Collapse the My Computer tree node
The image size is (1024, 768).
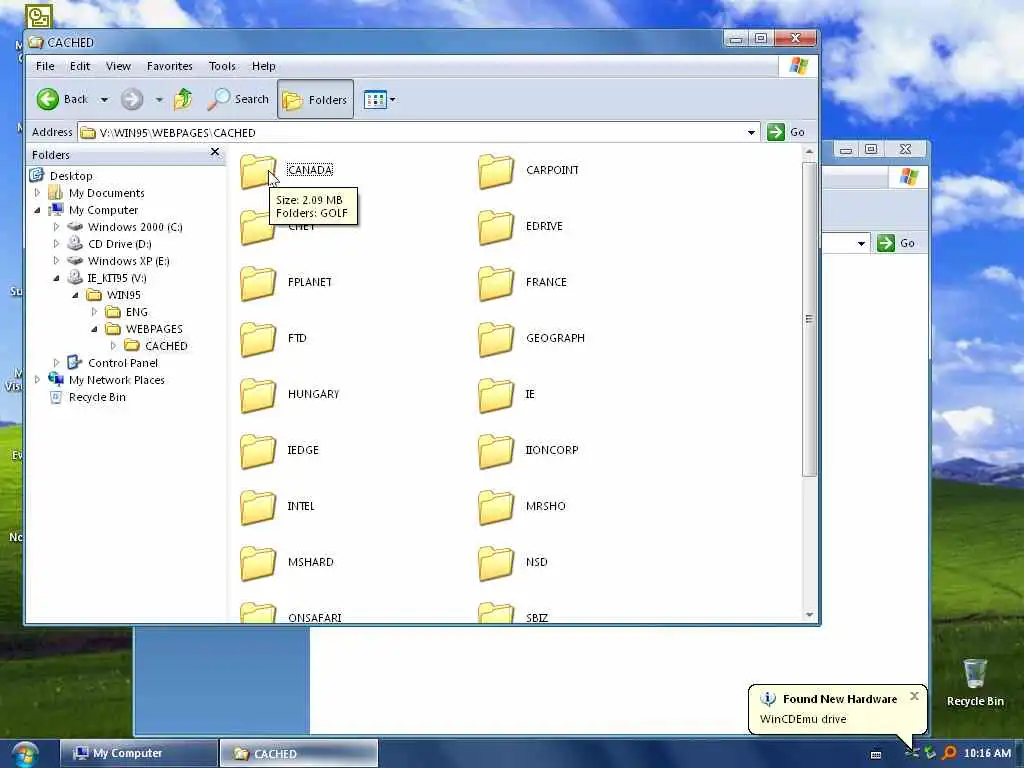(37, 210)
